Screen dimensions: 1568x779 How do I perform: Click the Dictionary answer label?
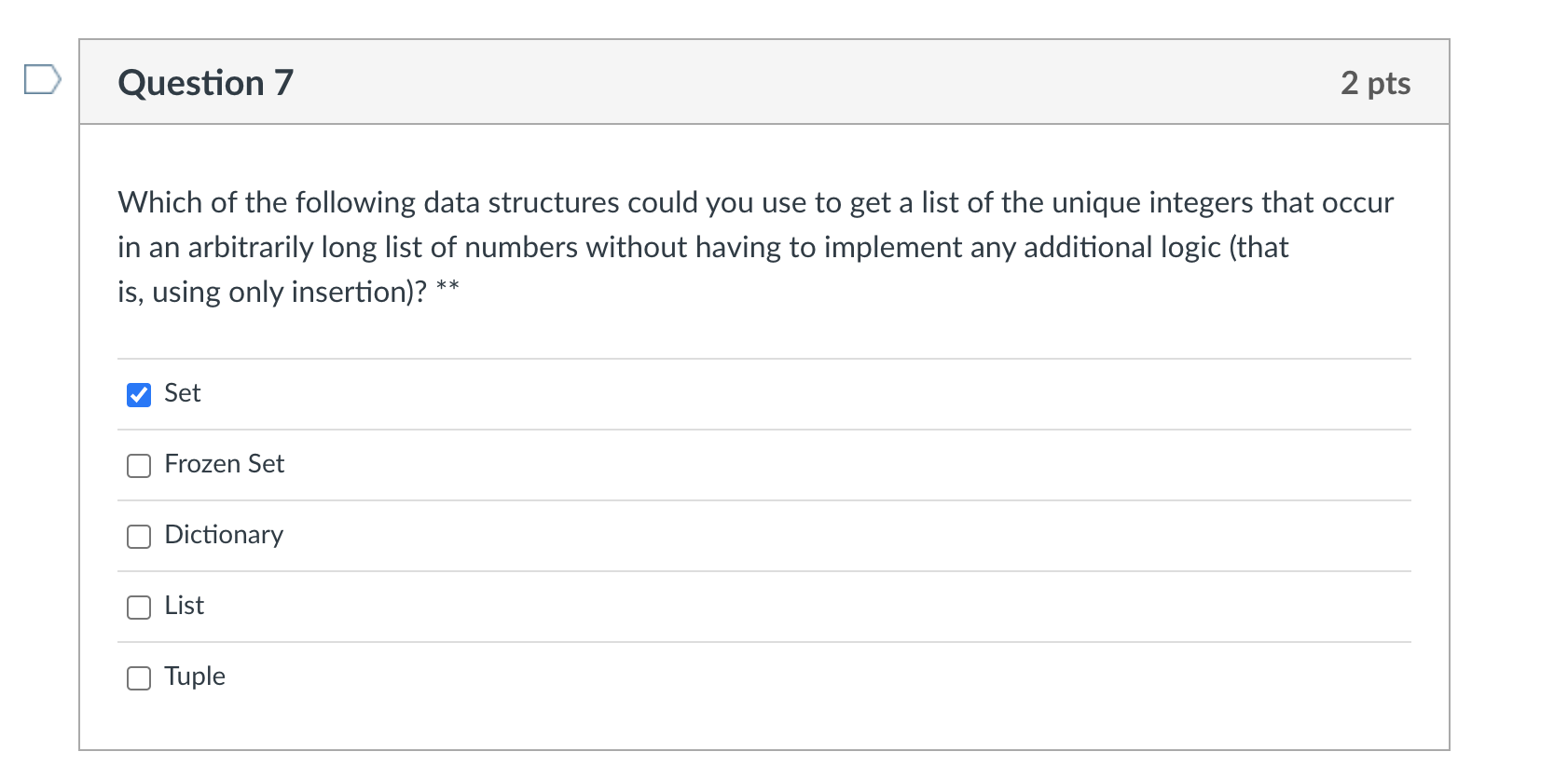pyautogui.click(x=224, y=535)
